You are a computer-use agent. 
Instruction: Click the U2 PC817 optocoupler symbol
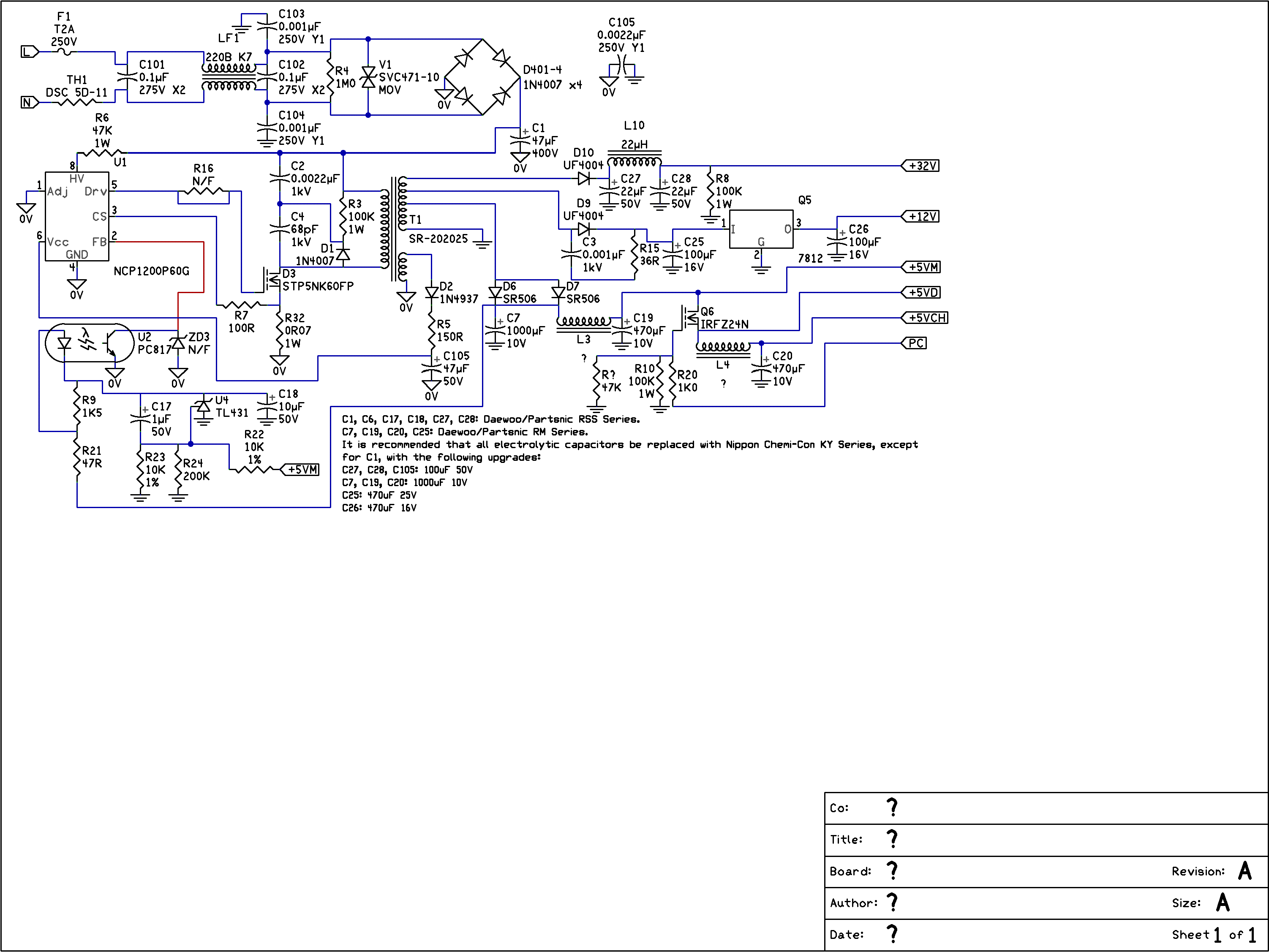pos(90,343)
